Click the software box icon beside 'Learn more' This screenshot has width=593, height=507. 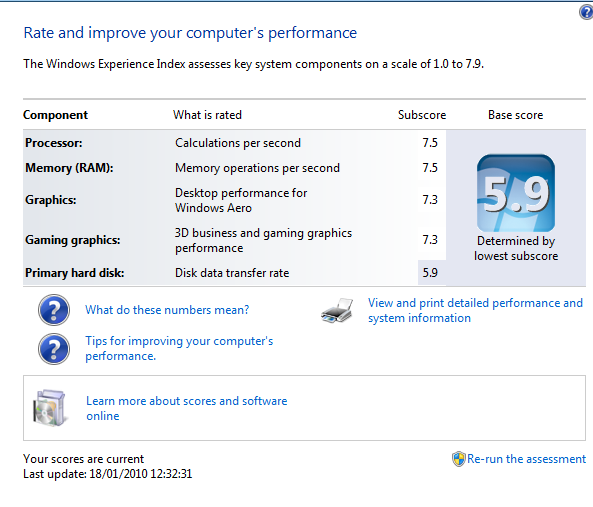50,408
